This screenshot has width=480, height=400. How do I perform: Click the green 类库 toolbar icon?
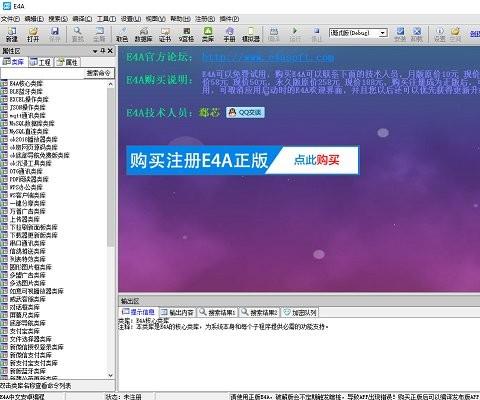208,34
